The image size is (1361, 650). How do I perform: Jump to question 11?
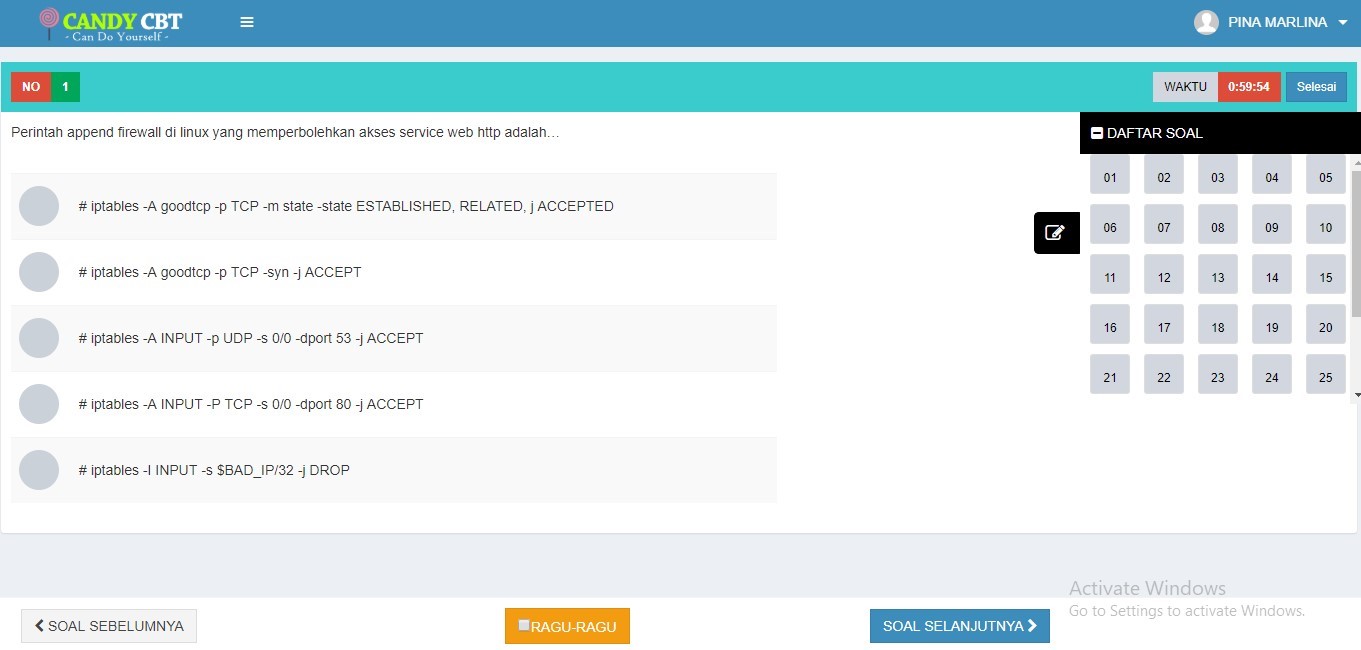click(x=1110, y=276)
